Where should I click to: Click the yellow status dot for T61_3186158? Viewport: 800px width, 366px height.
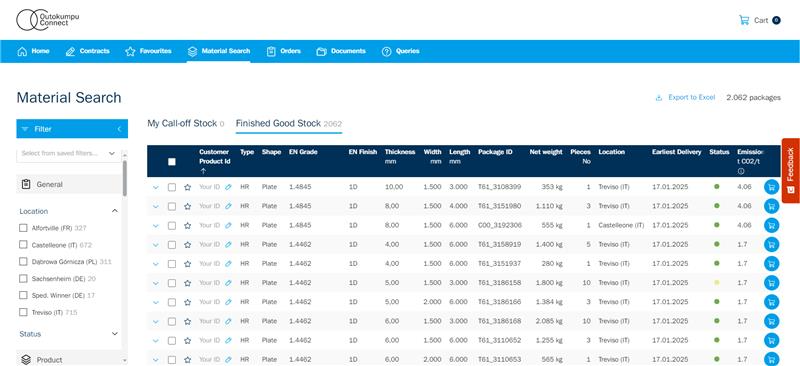pos(716,283)
